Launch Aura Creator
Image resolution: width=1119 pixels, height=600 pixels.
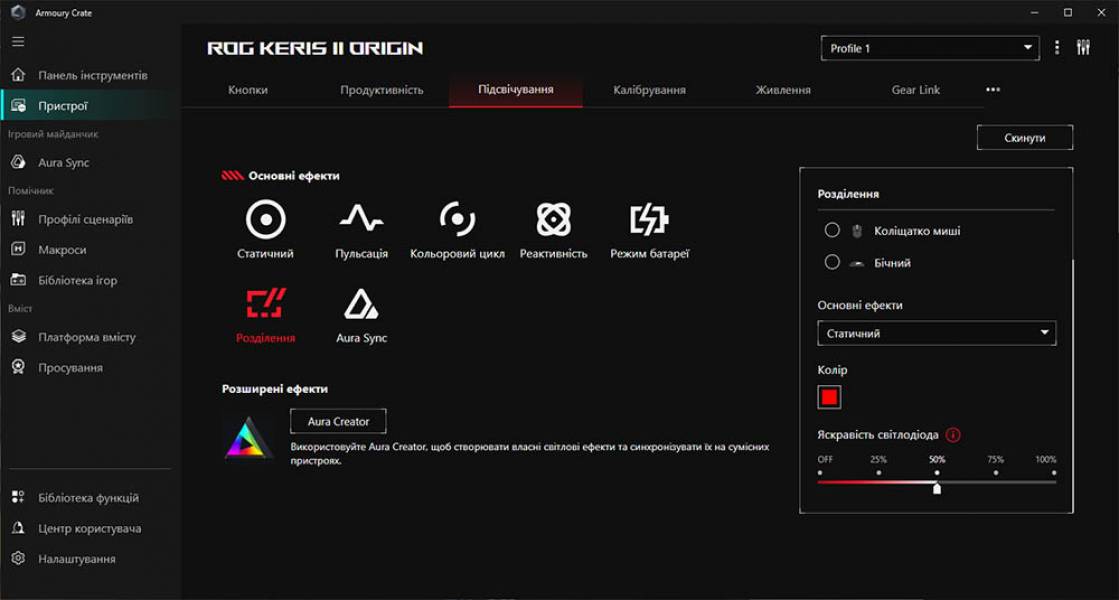click(x=337, y=421)
